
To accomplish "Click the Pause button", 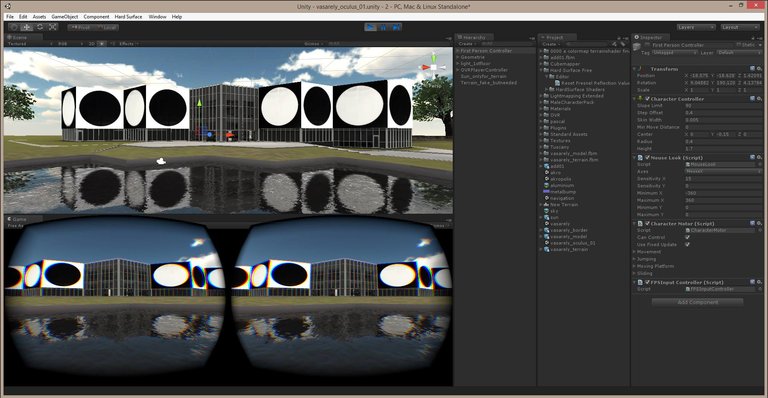I will coord(384,27).
